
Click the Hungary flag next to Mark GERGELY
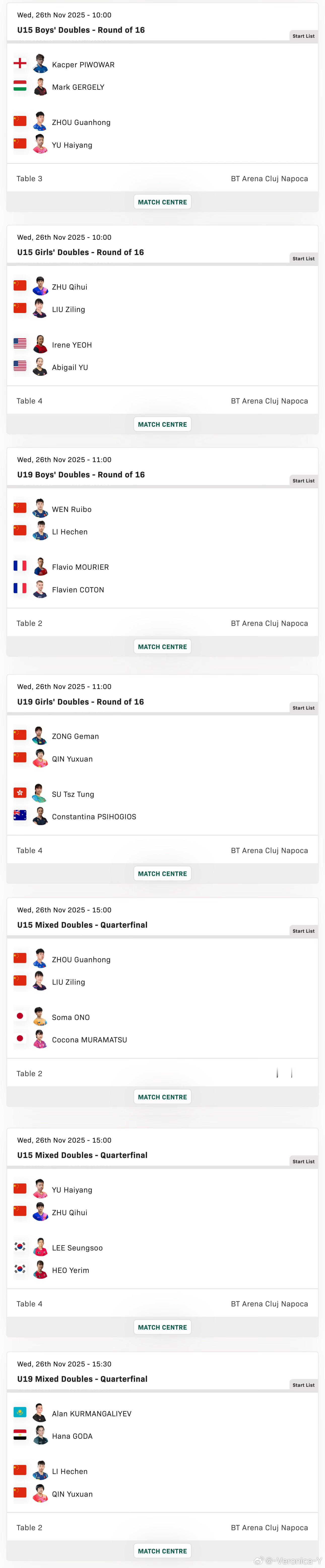[x=20, y=86]
